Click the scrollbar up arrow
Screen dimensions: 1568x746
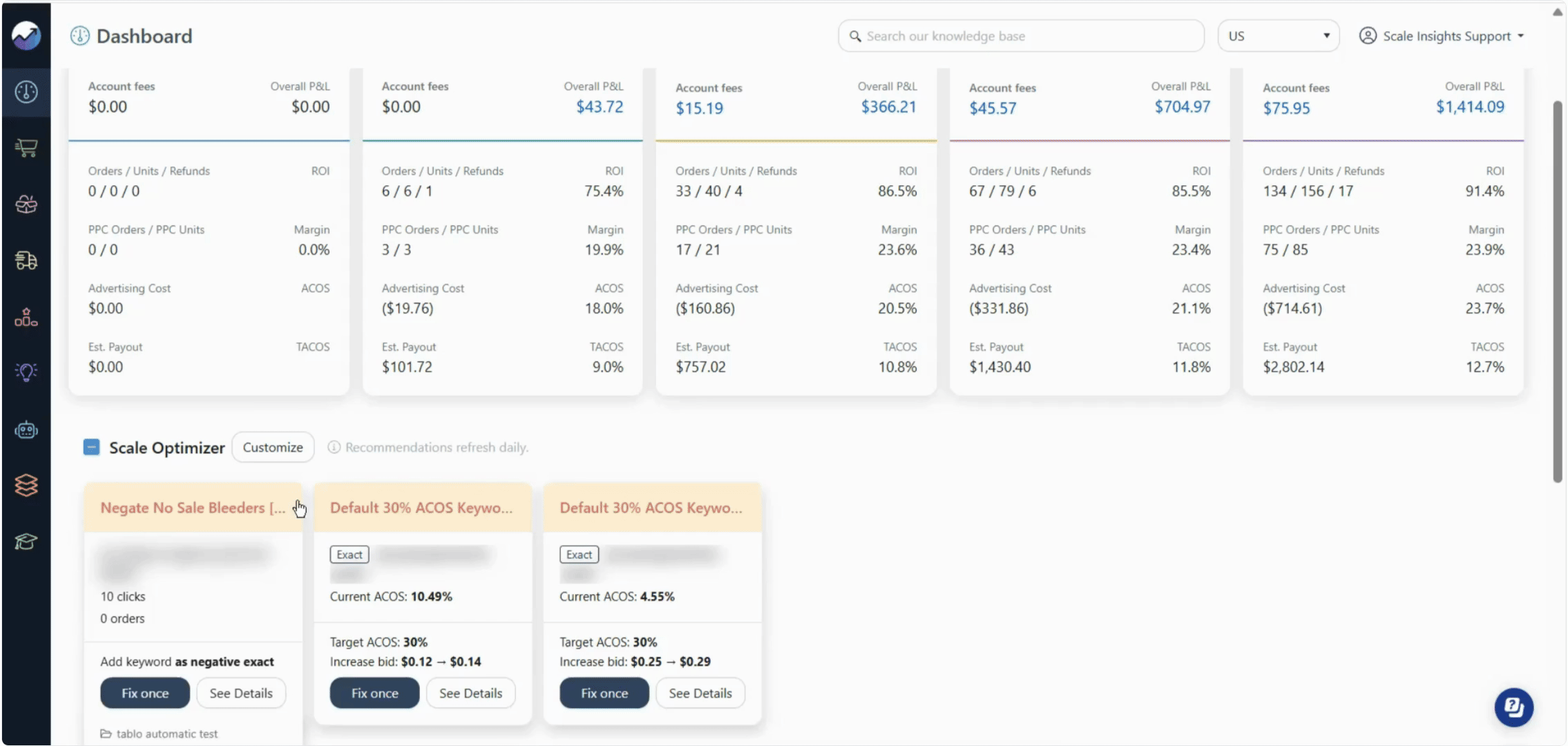pos(1557,12)
